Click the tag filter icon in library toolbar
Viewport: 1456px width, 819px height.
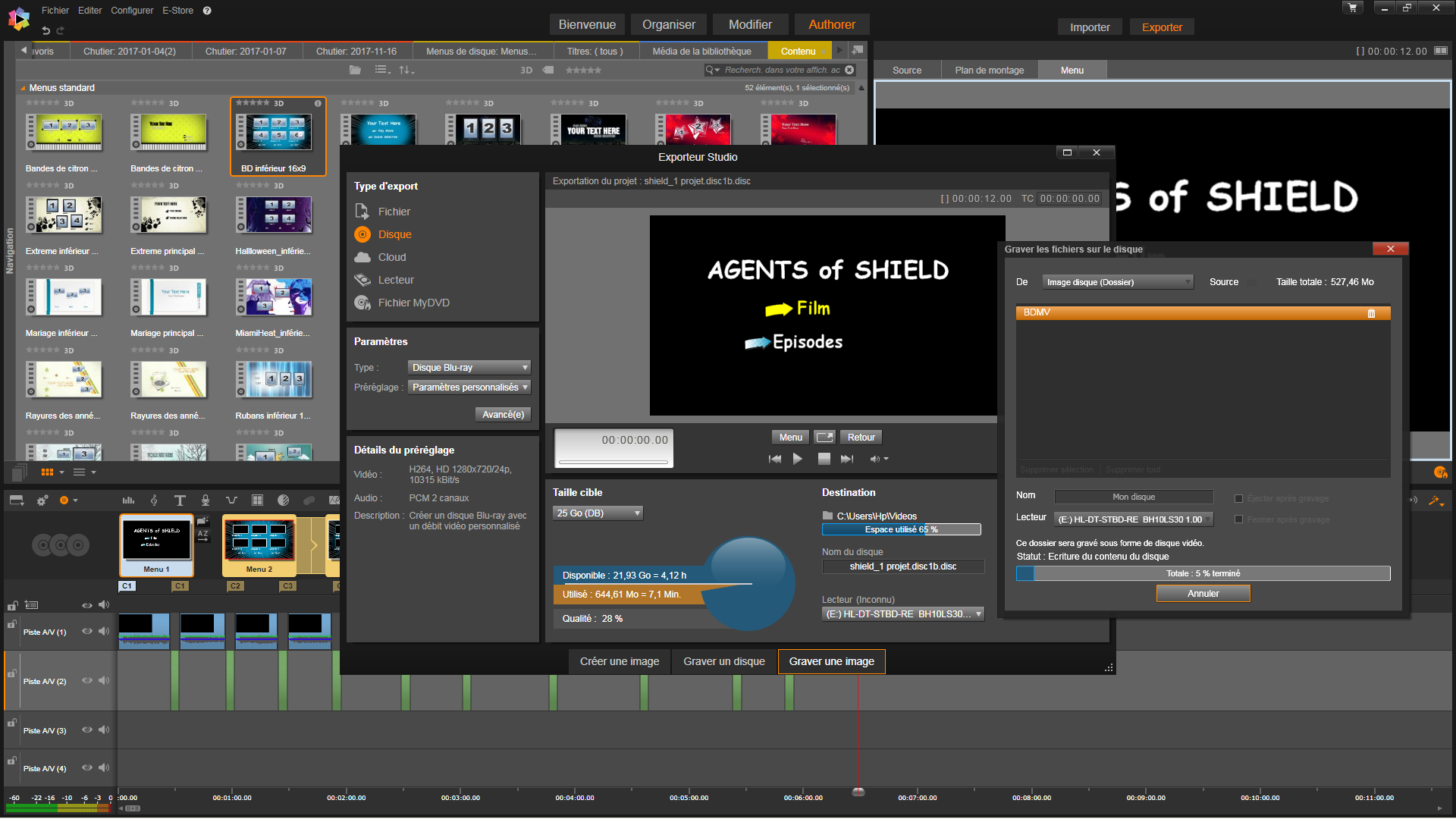tap(548, 70)
